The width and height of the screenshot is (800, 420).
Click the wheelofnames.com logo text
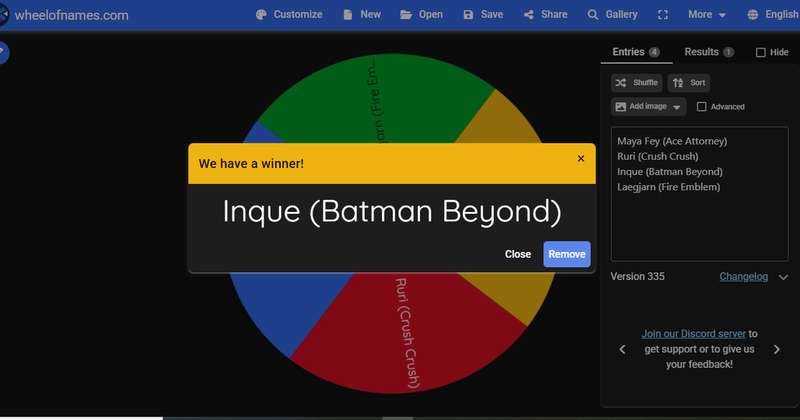[71, 15]
